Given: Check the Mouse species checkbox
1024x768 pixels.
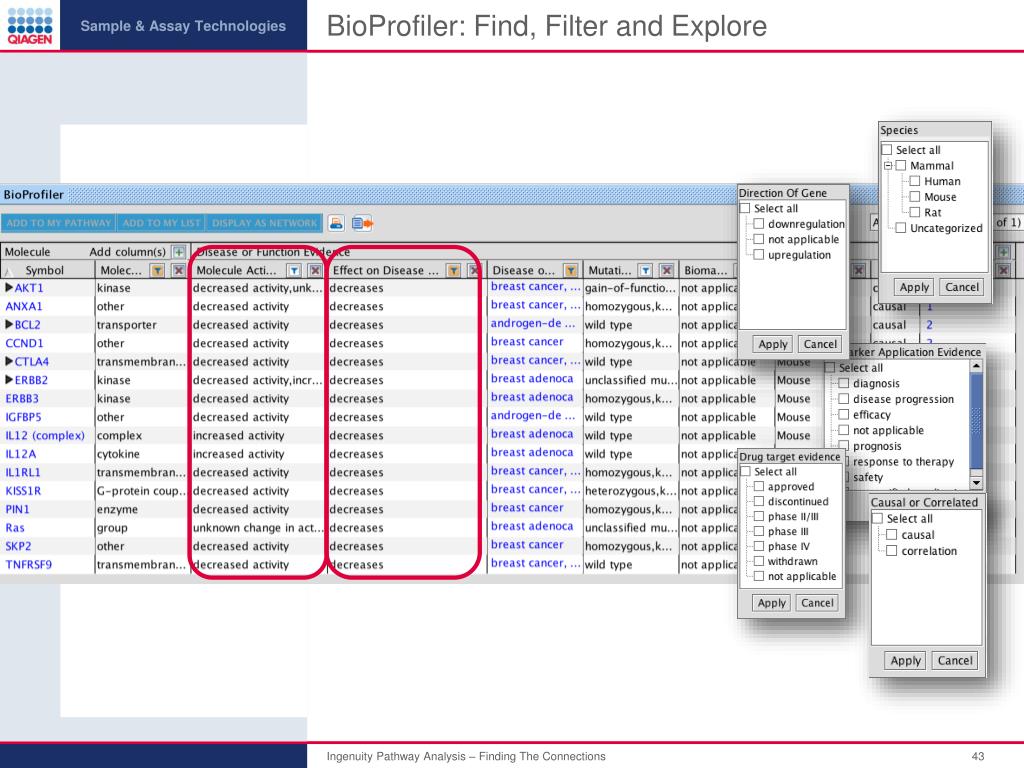Looking at the screenshot, I should point(915,197).
